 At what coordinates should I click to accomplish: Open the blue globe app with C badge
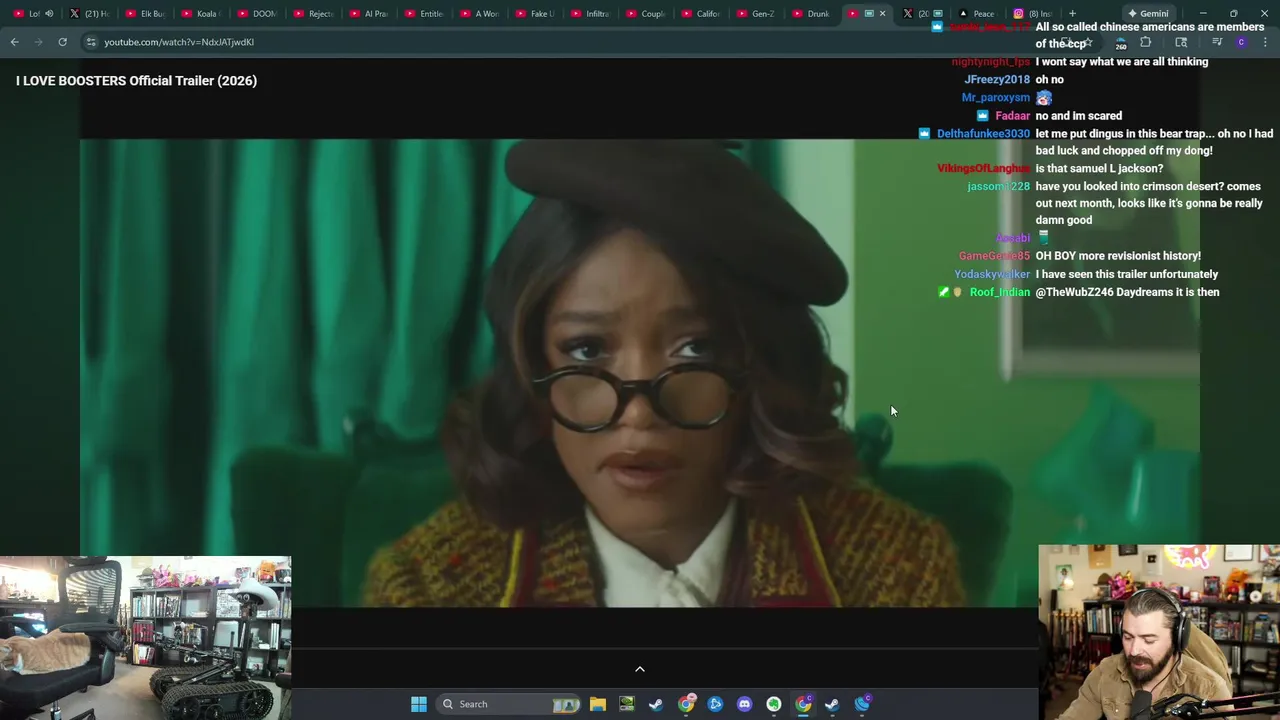(862, 704)
